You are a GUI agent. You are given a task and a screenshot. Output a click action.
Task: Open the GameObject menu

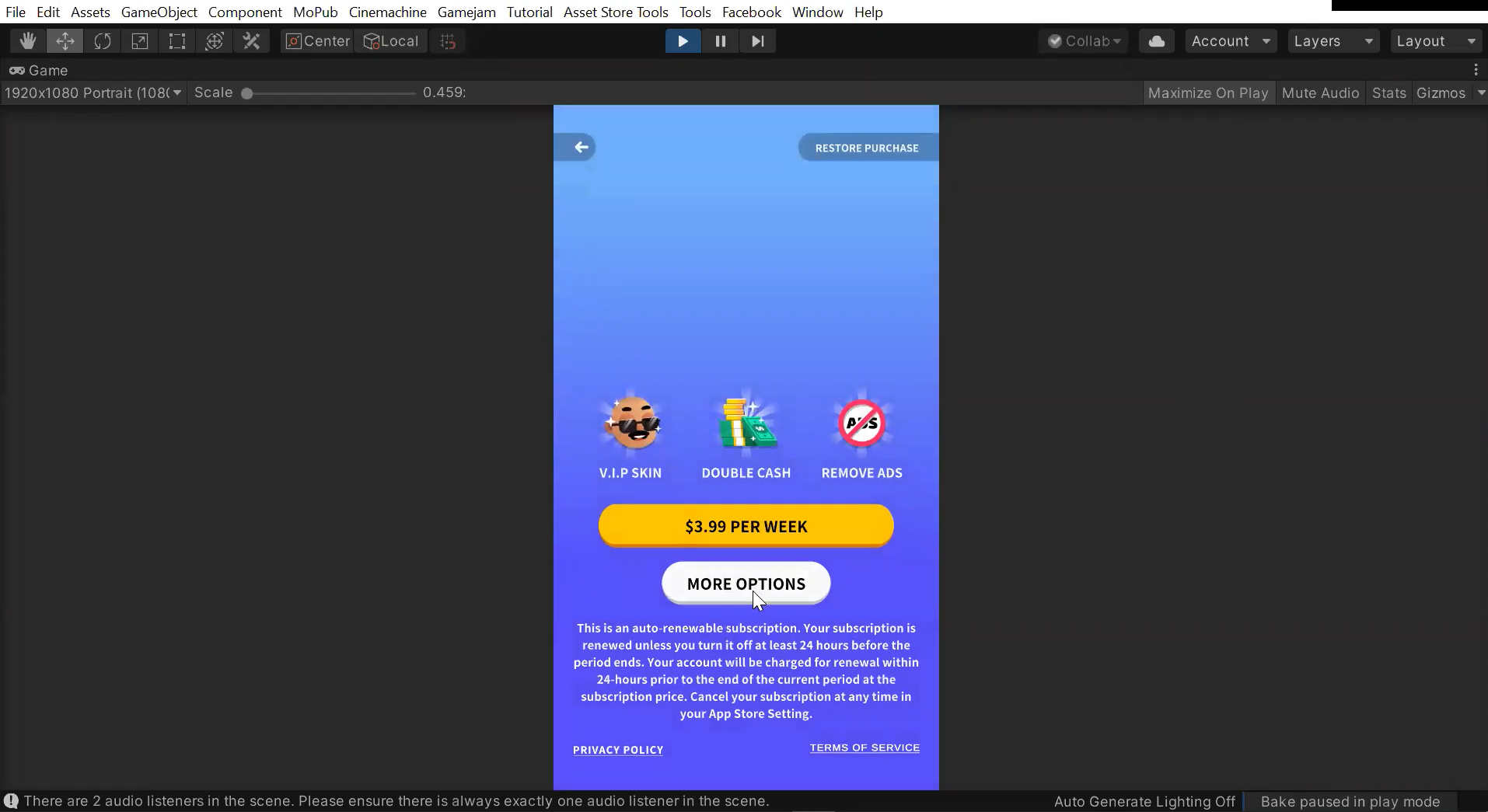(x=159, y=12)
